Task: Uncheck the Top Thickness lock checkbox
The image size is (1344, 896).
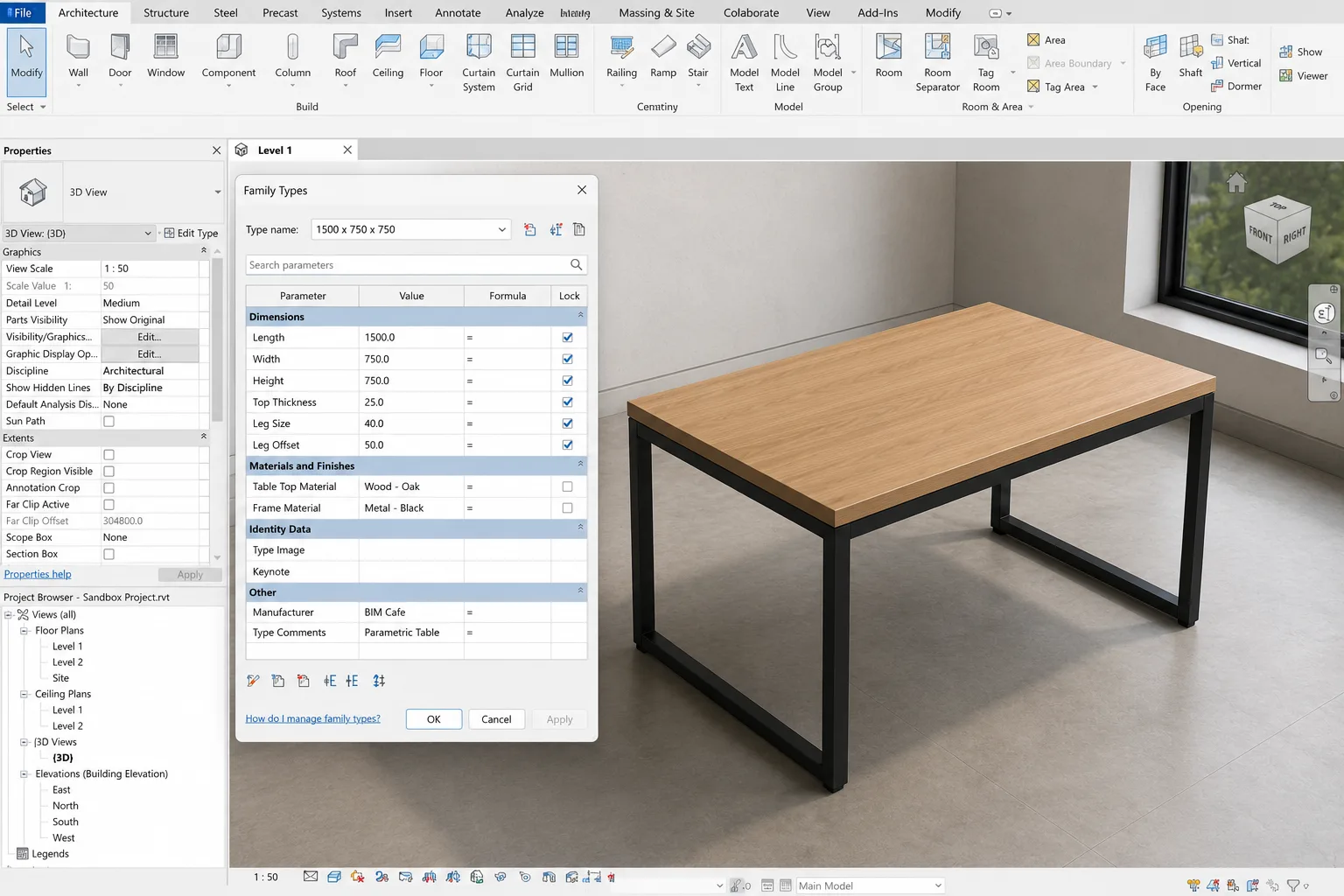Action: [567, 402]
